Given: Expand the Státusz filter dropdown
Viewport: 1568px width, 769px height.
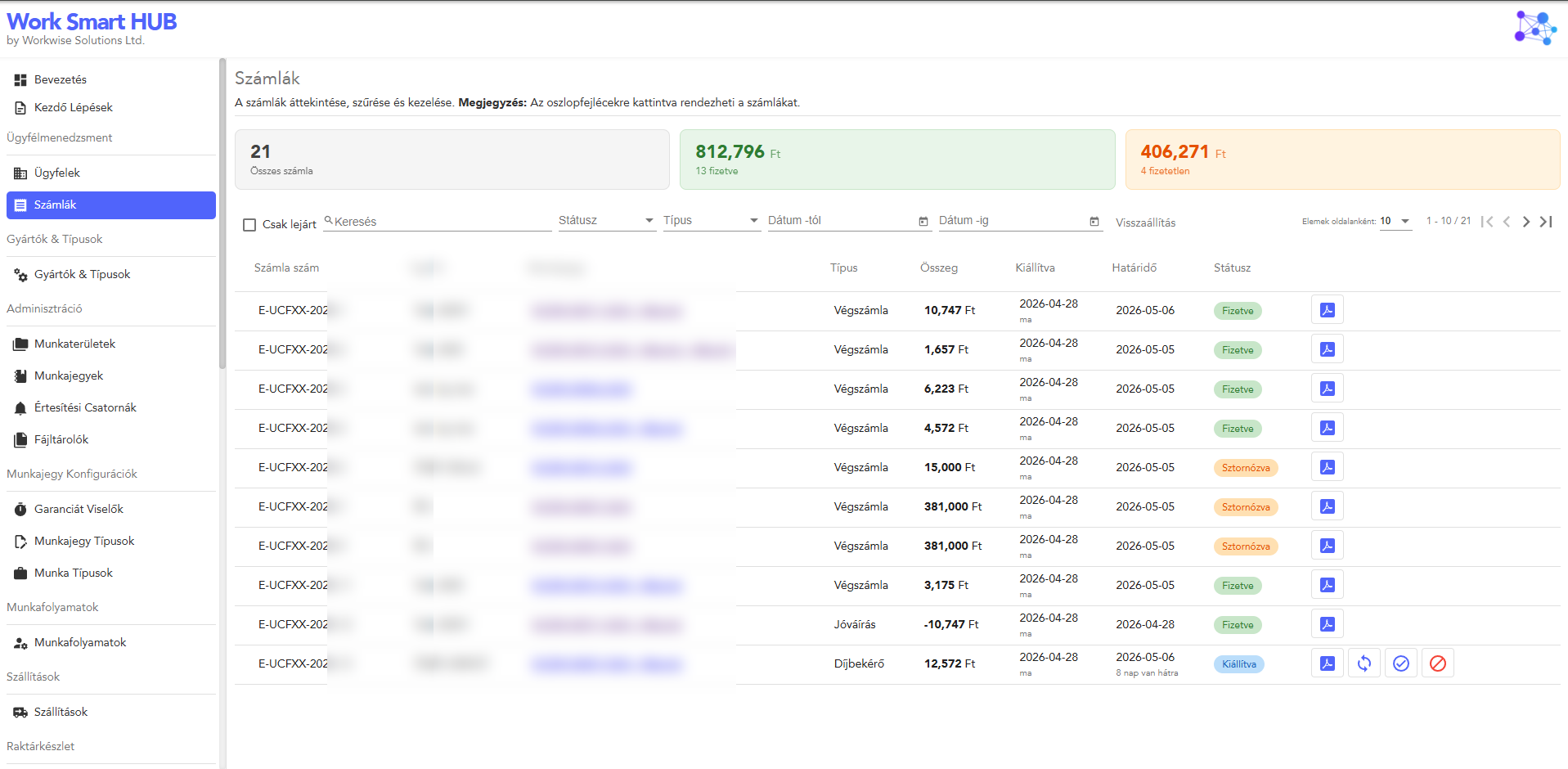Looking at the screenshot, I should [607, 221].
